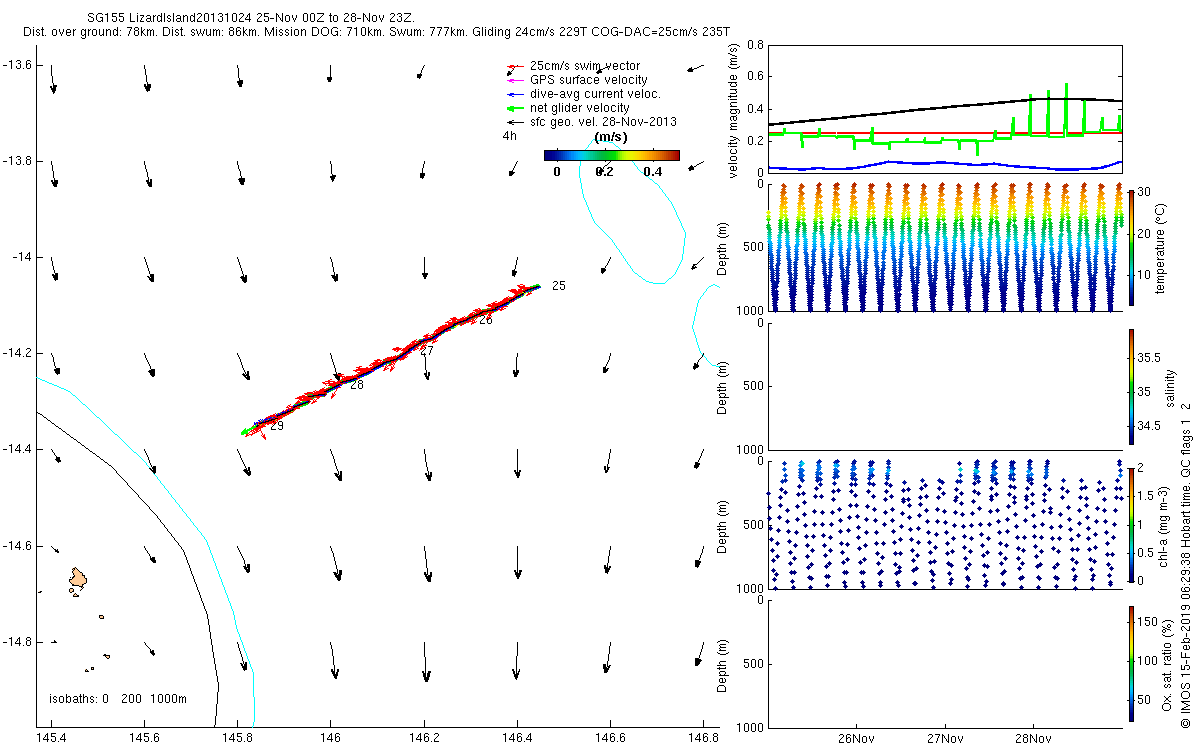Click longitude tick '145.8' on map axis
This screenshot has height=750, width=1200.
pyautogui.click(x=237, y=739)
